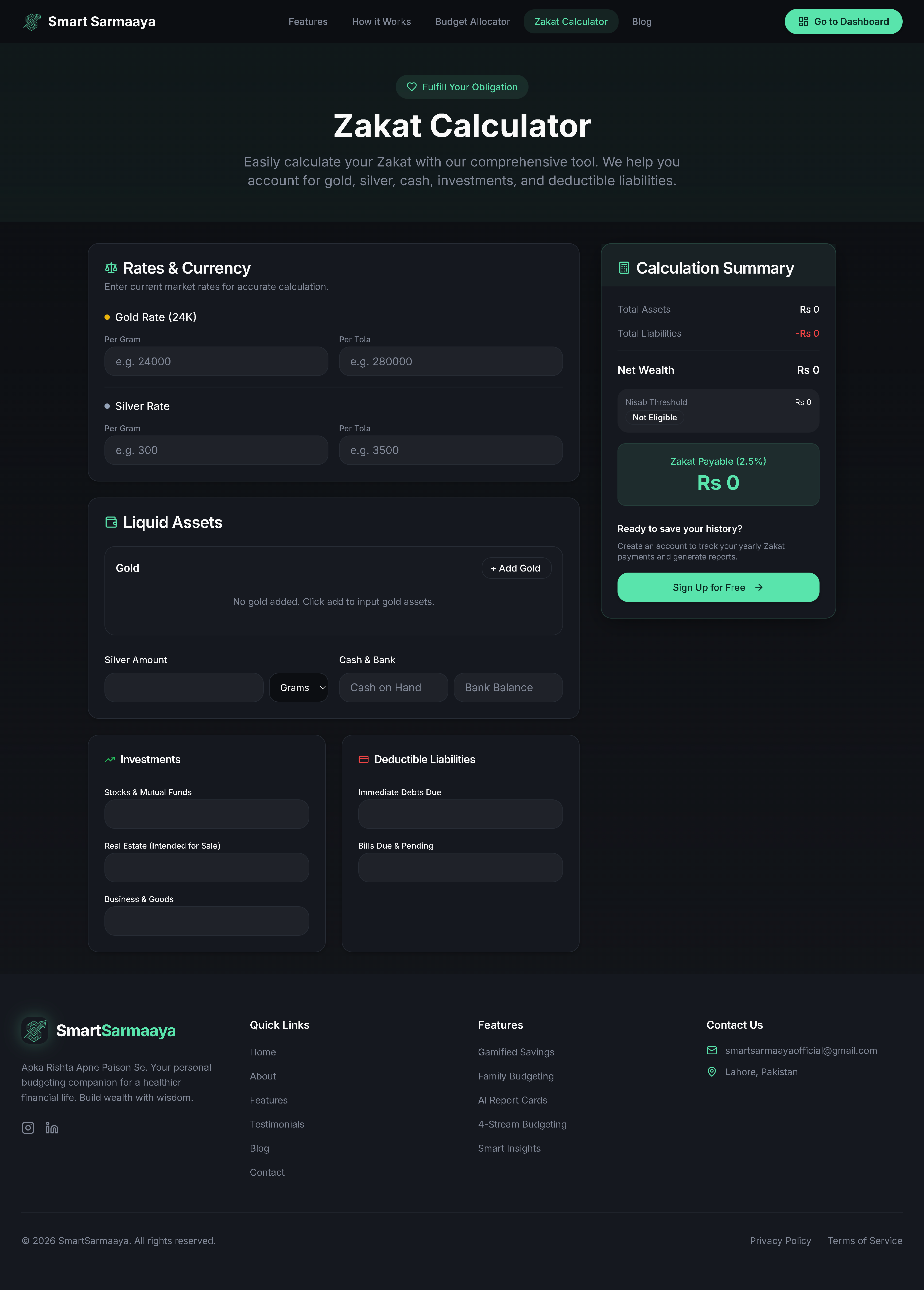
Task: Click Sign Up for Free button
Action: click(718, 587)
